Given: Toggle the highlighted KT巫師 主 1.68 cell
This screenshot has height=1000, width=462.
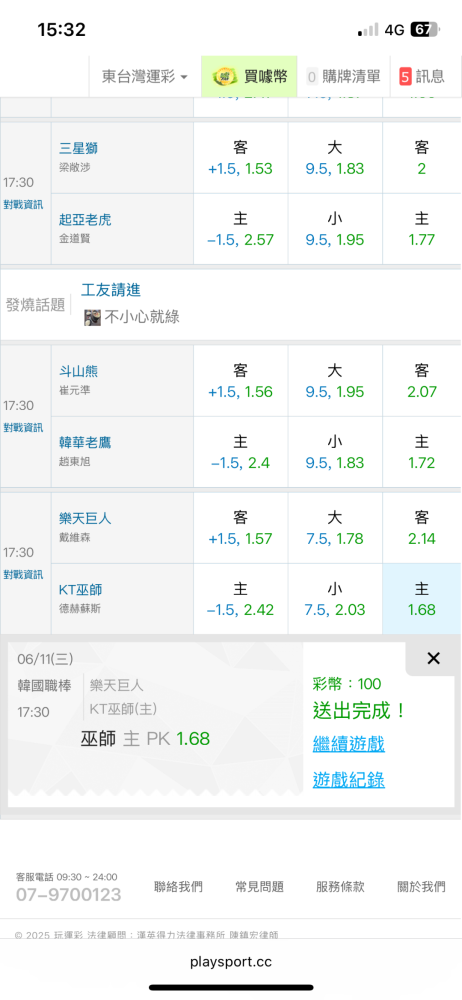Looking at the screenshot, I should pyautogui.click(x=422, y=599).
